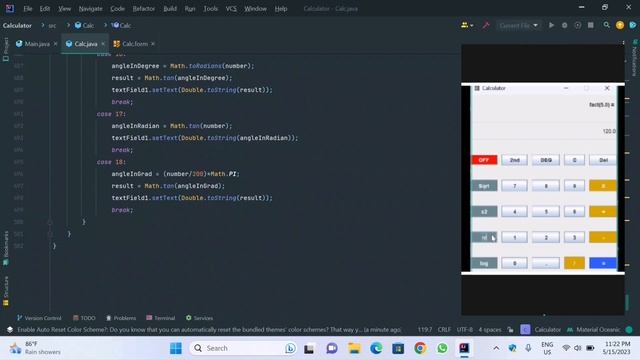640x360 pixels.
Task: Open the VCS menu
Action: (231, 9)
